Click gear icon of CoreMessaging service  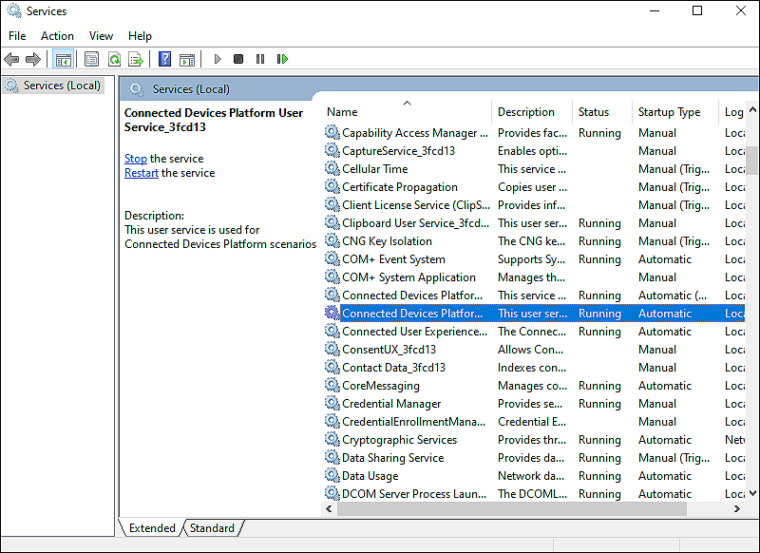click(332, 385)
